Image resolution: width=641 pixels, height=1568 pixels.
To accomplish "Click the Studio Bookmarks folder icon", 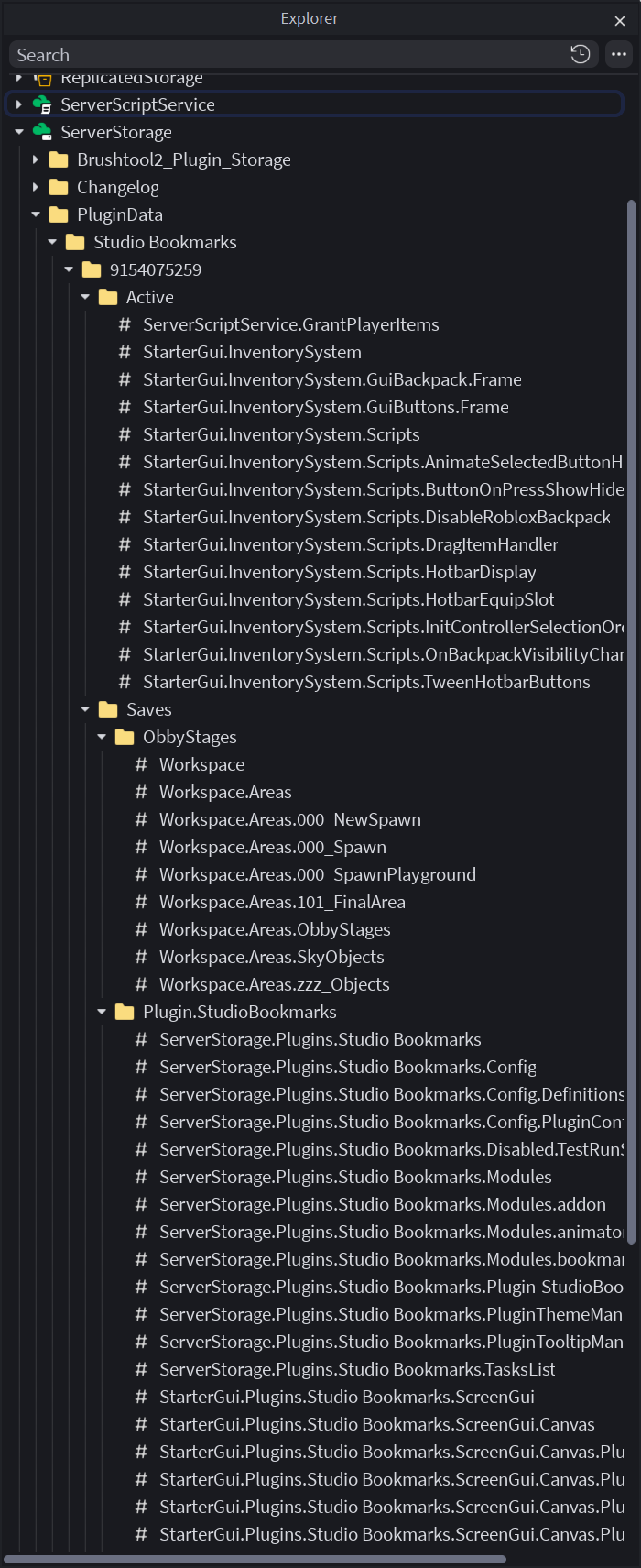I will 75,242.
